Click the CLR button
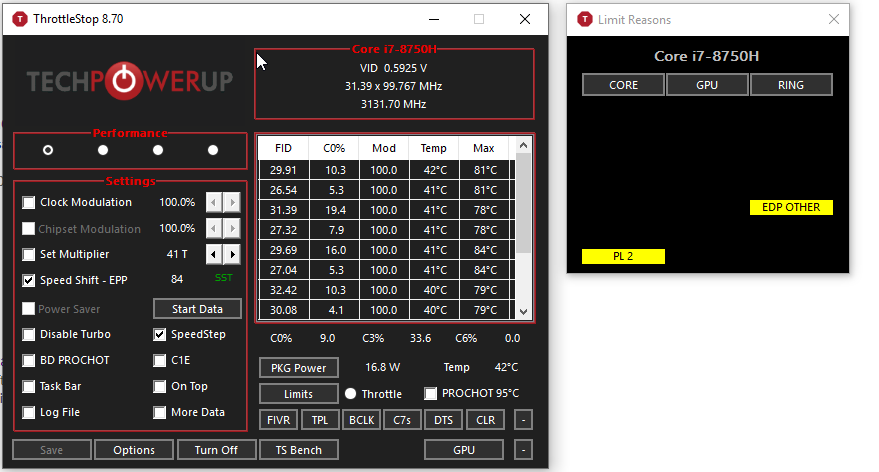The height and width of the screenshot is (472, 879). [x=485, y=420]
